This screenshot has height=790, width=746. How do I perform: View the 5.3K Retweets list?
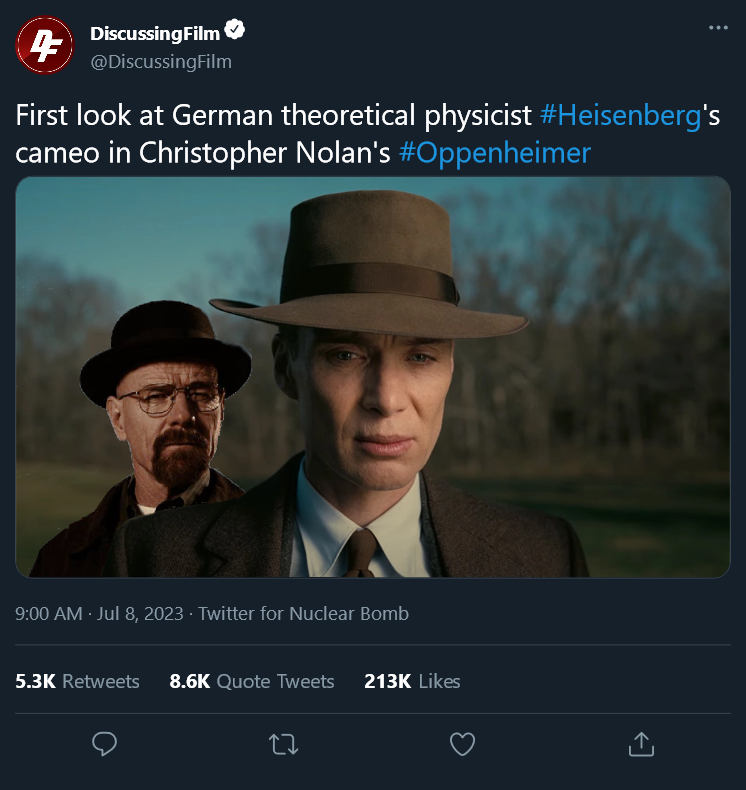click(x=77, y=681)
